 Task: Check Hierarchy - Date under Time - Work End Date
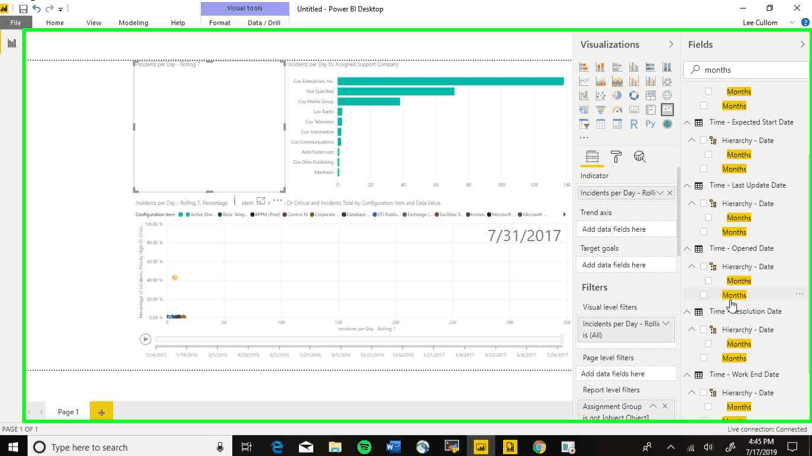(703, 393)
